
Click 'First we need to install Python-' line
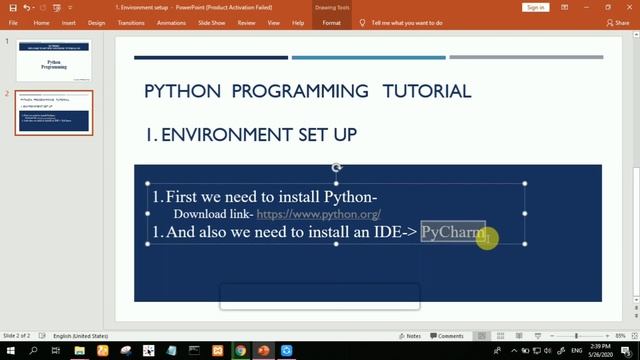coord(264,197)
